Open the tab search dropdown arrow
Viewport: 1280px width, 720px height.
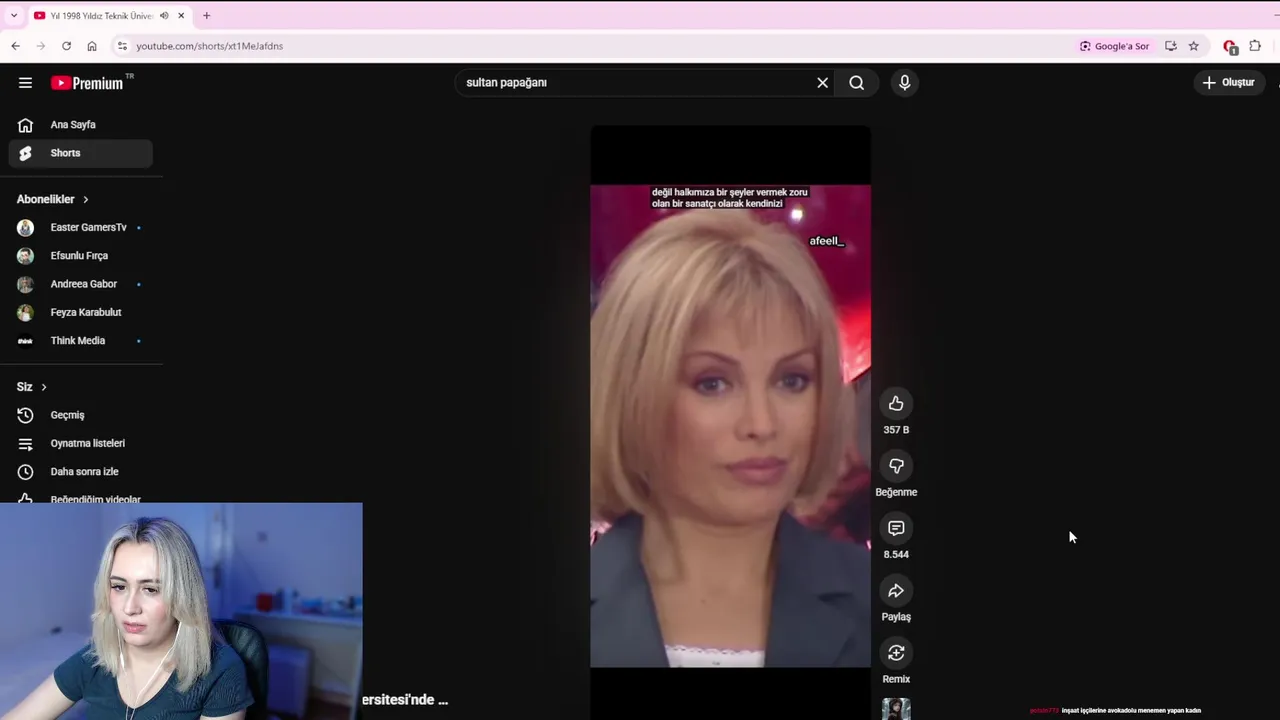(14, 16)
